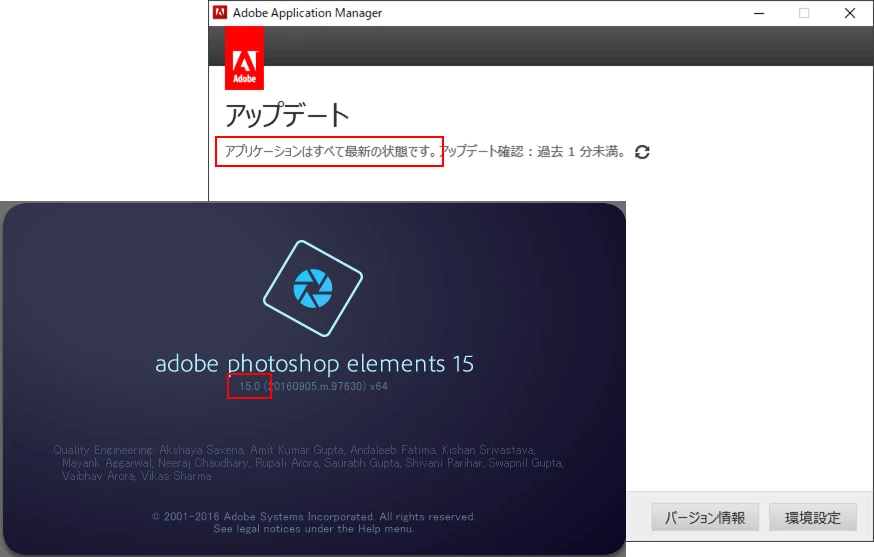The image size is (874, 557).
Task: Click the red Adobe logo
Action: pos(244,58)
